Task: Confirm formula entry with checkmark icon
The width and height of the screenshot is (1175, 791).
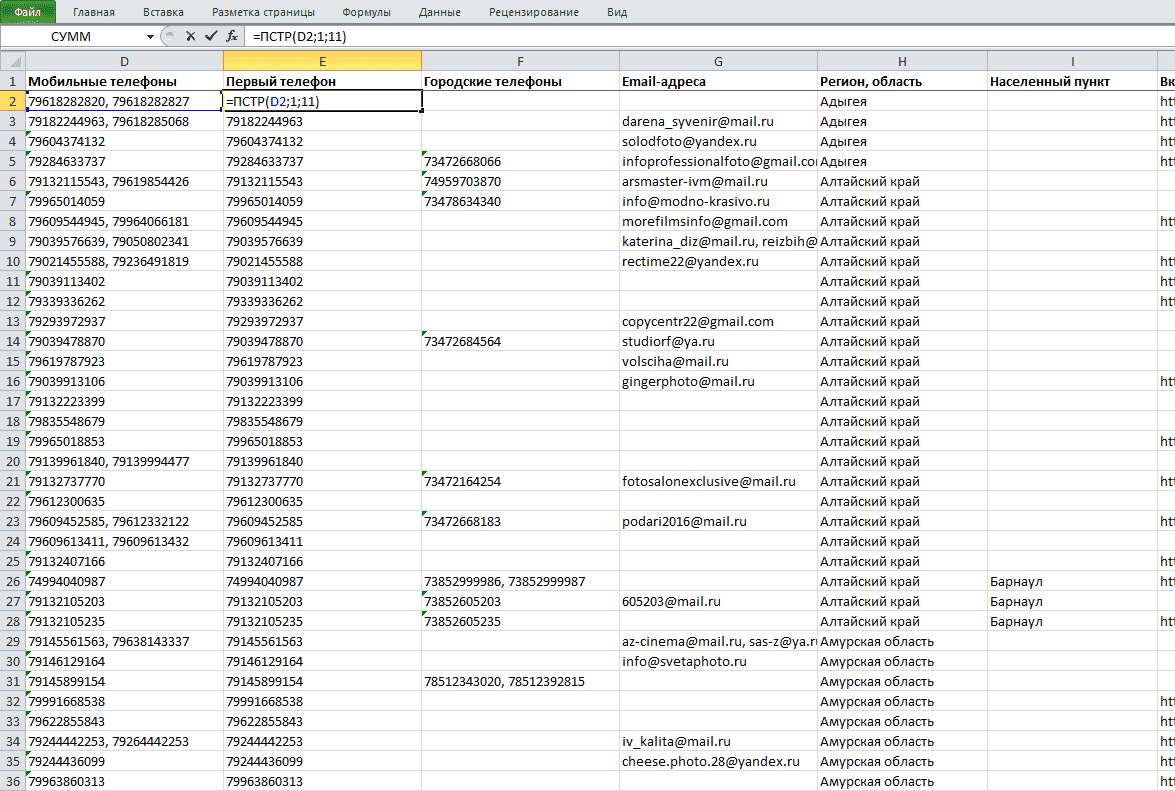Action: tap(211, 36)
